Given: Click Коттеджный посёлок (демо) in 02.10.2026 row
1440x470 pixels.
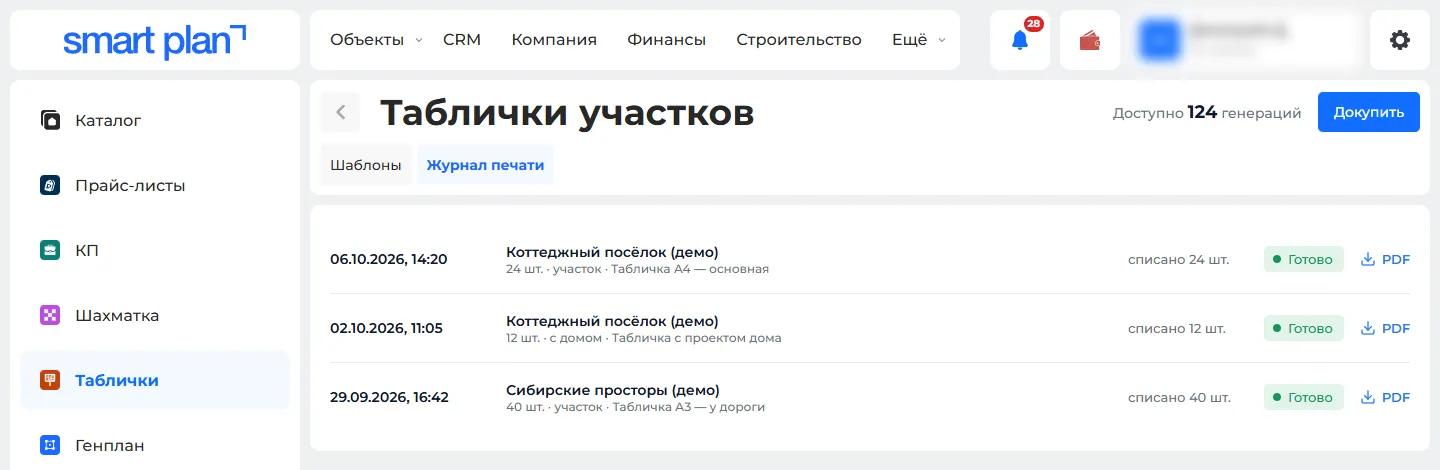Looking at the screenshot, I should [x=612, y=321].
